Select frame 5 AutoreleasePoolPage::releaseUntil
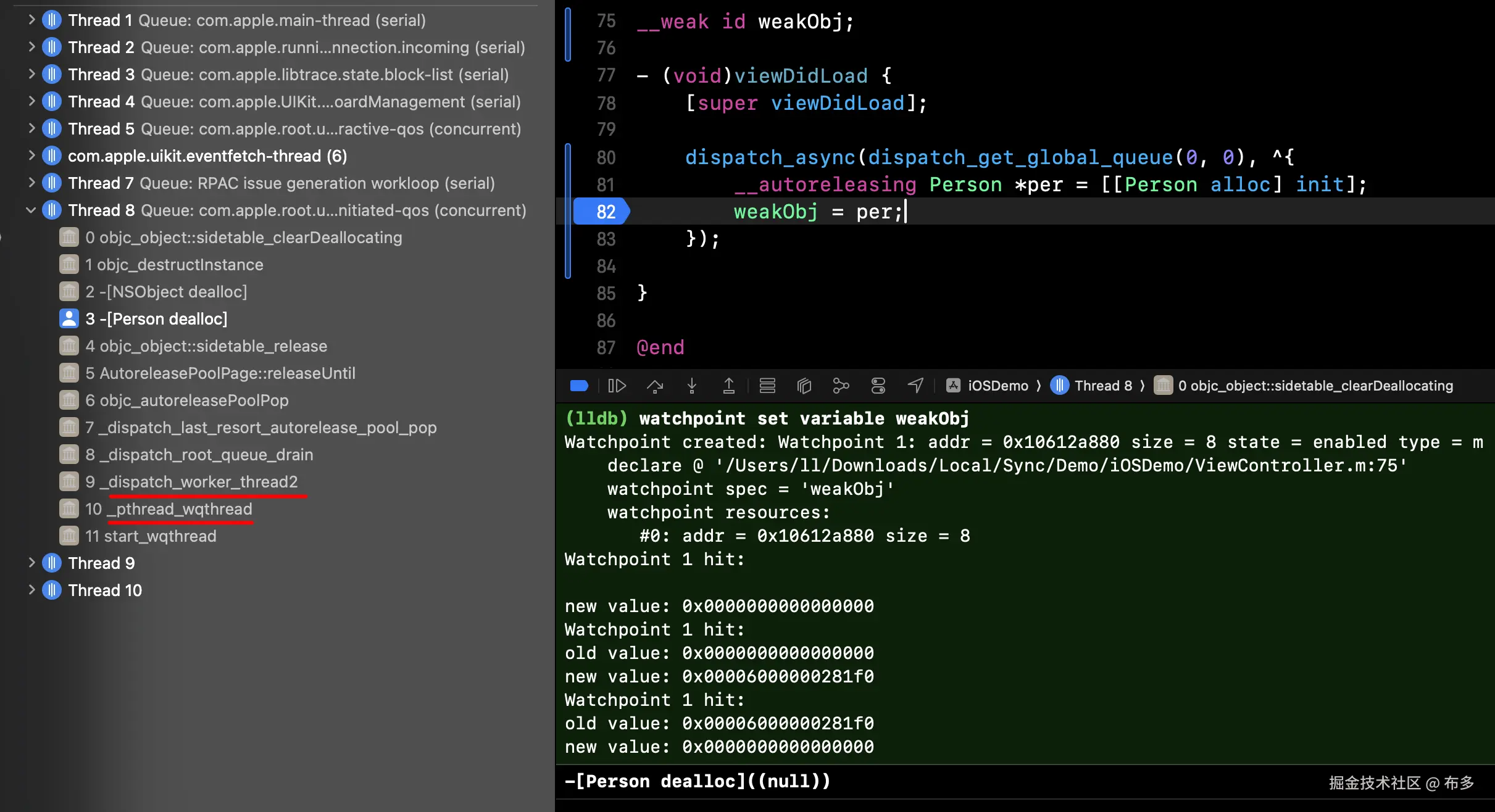The height and width of the screenshot is (812, 1495). [x=220, y=373]
